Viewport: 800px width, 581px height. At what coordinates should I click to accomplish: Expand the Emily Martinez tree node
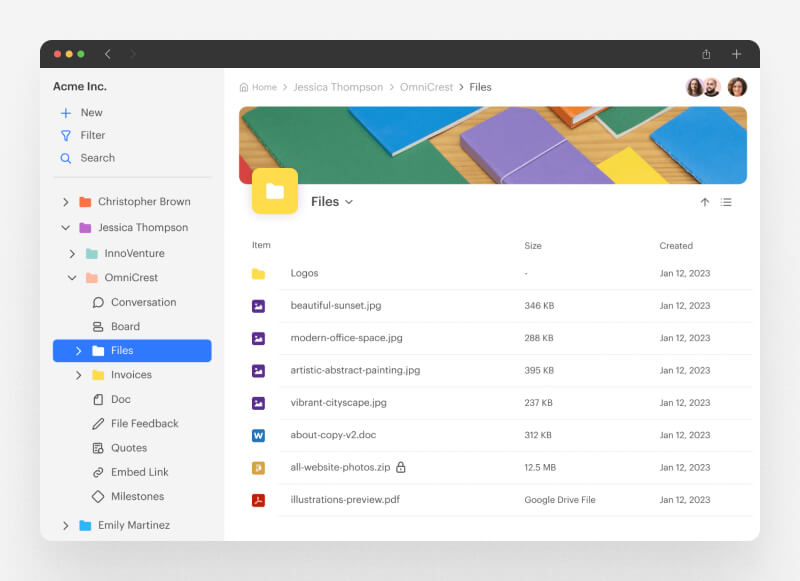coord(65,525)
